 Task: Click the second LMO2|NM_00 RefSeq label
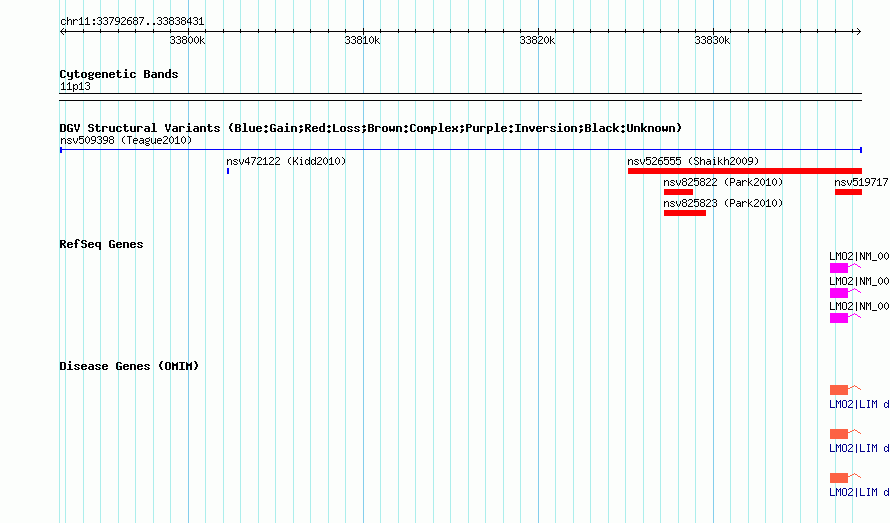(859, 281)
